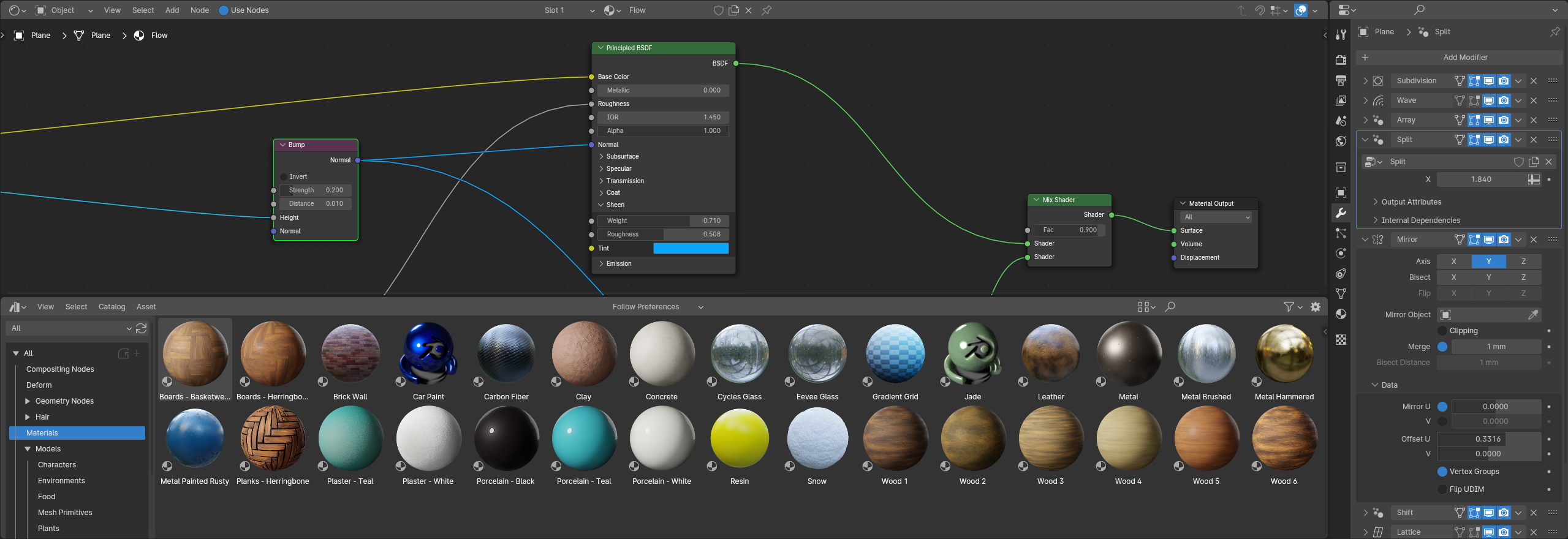The height and width of the screenshot is (539, 1568).
Task: Enable Bisect Y in Mirror modifier
Action: pos(1488,277)
